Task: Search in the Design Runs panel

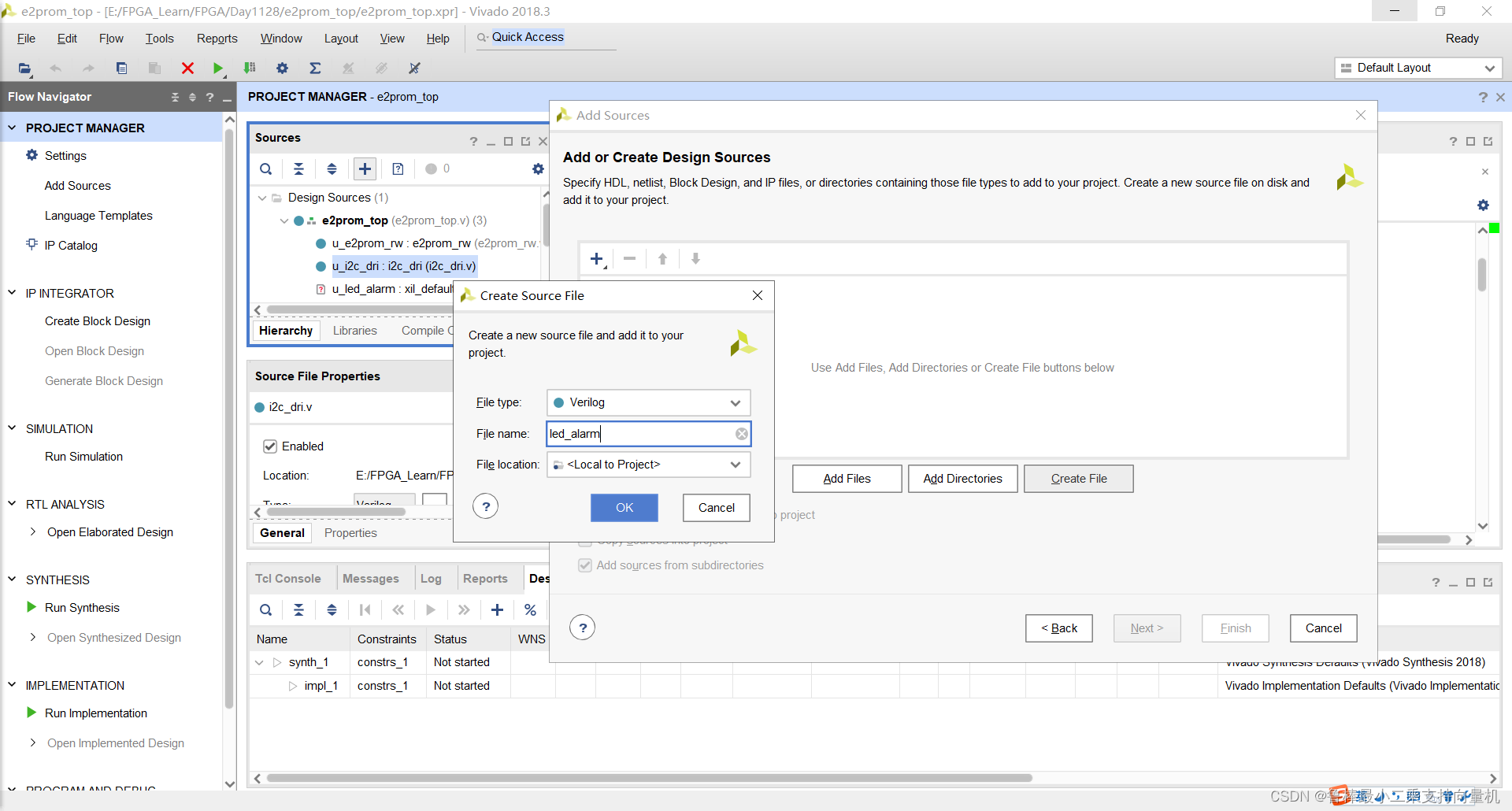Action: pos(266,609)
